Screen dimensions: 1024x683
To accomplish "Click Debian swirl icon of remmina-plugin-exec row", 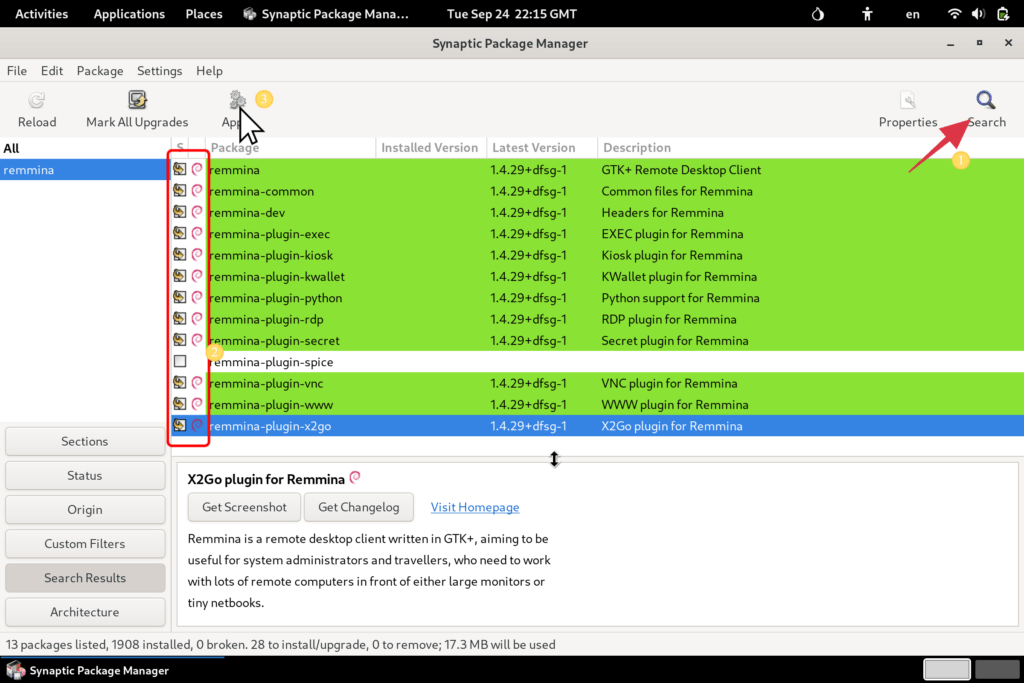I will [197, 233].
